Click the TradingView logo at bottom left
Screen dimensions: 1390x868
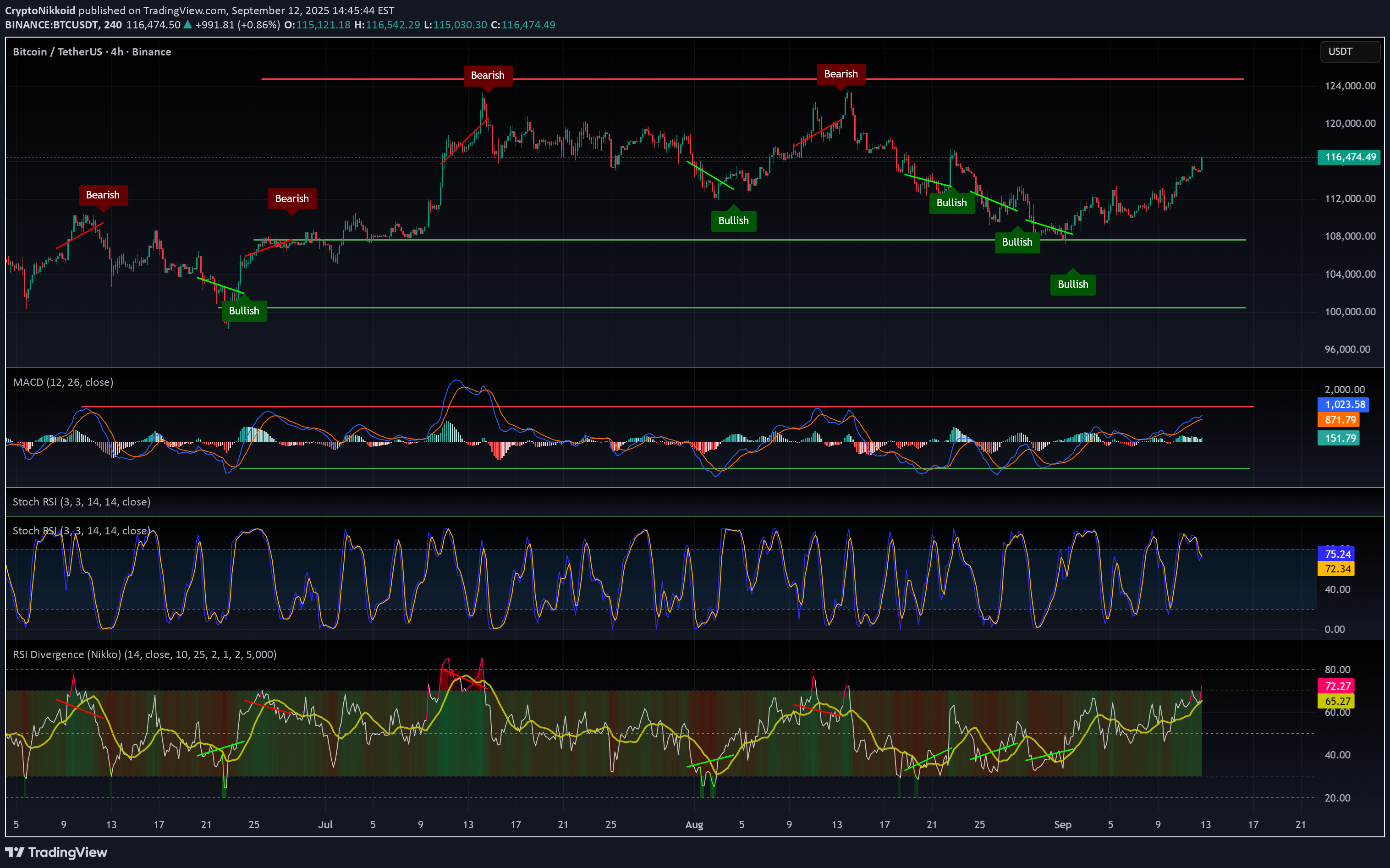56,852
